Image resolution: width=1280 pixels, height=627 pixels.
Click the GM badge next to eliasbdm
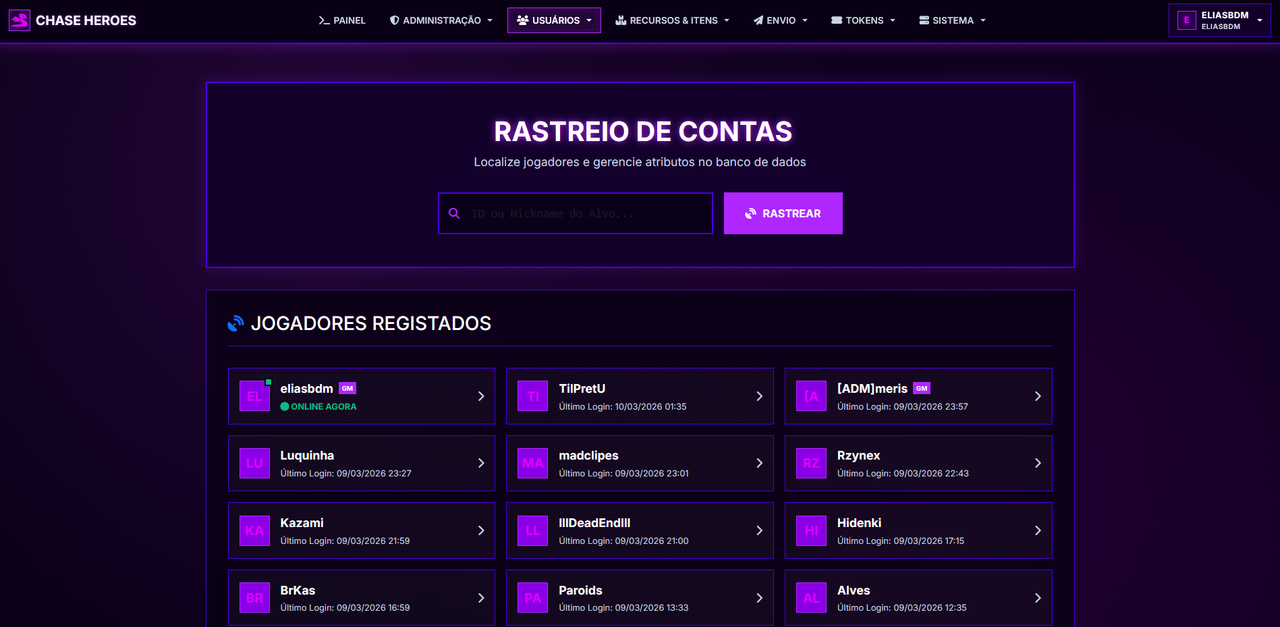point(348,388)
